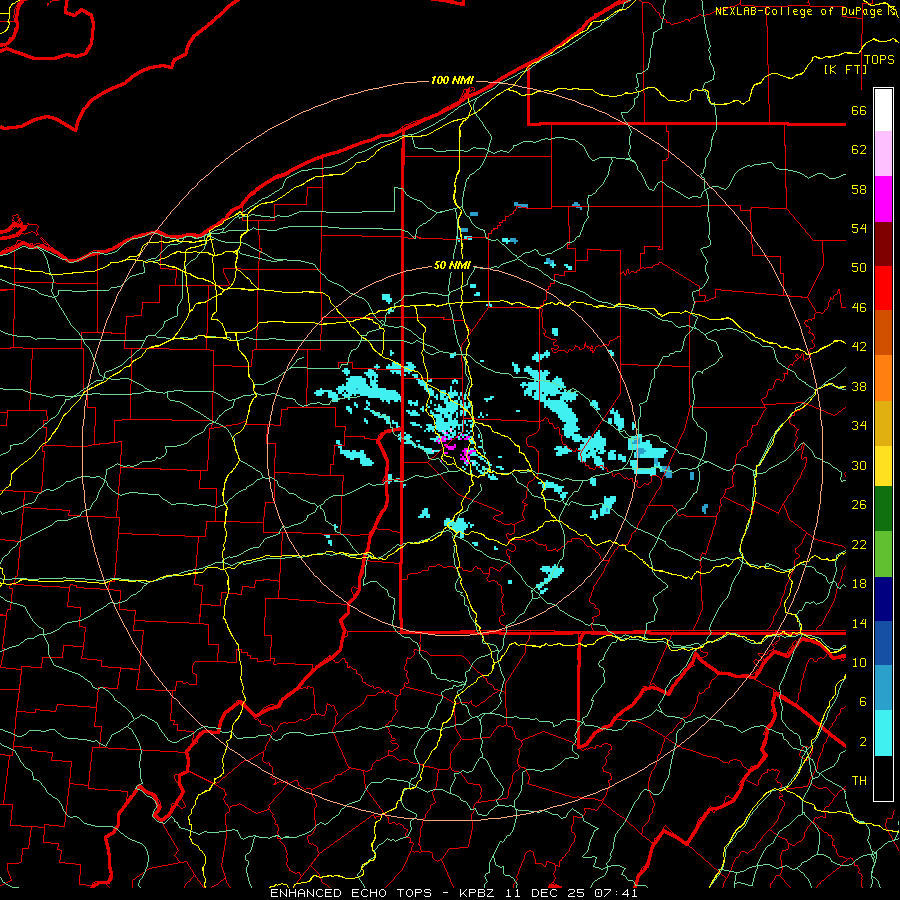Click the medium blue legend swatch
Viewport: 900px width, 900px height.
(883, 643)
